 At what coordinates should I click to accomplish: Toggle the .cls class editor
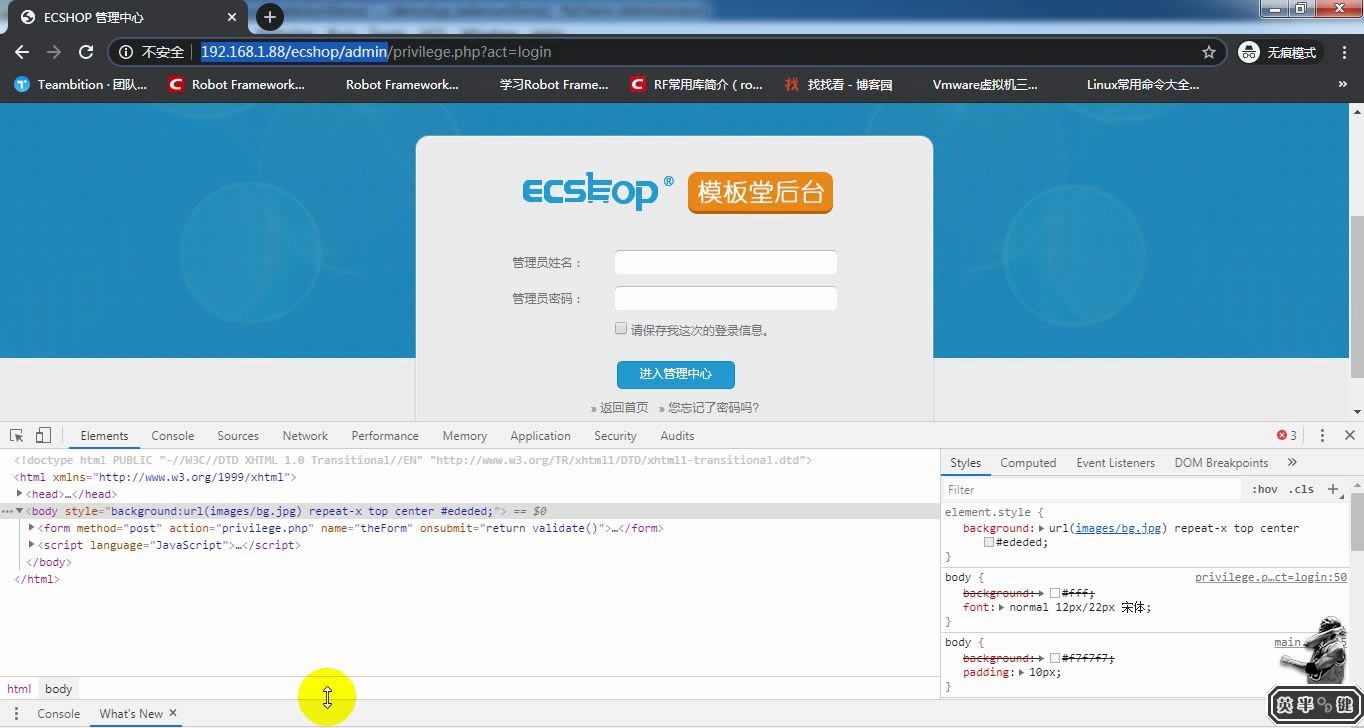pyautogui.click(x=1302, y=490)
